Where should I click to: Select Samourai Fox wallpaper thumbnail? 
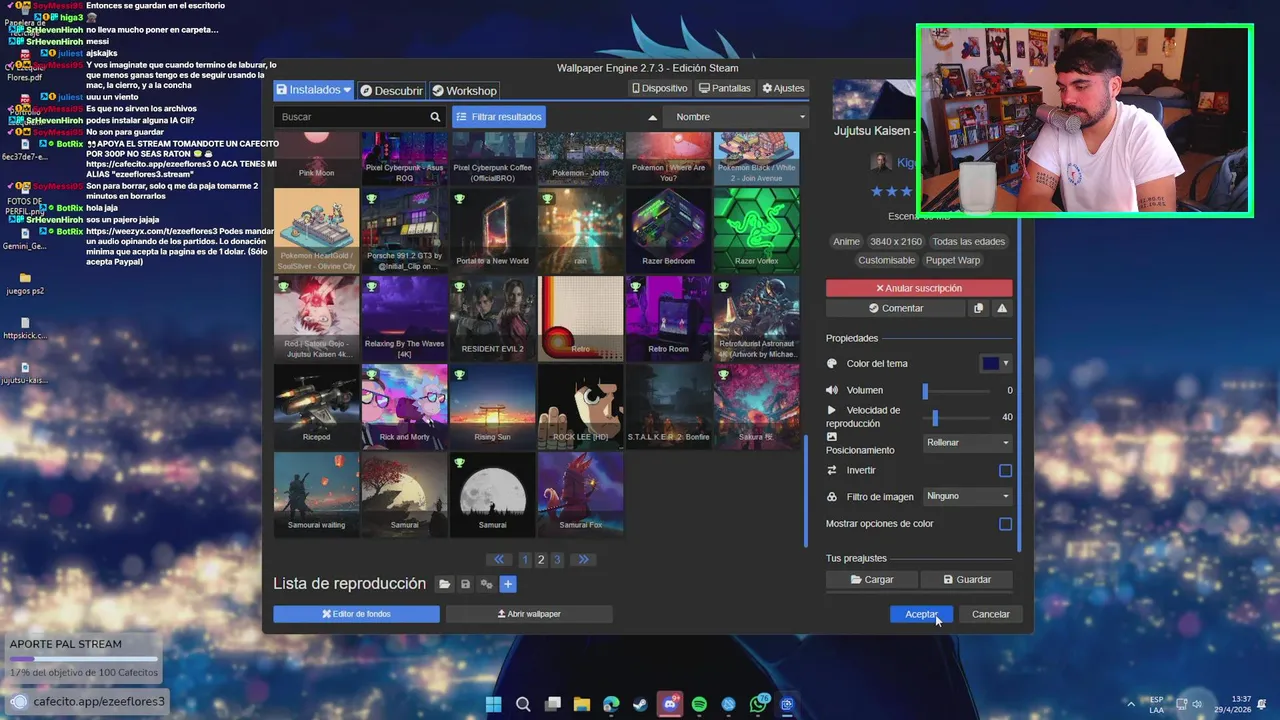(580, 495)
